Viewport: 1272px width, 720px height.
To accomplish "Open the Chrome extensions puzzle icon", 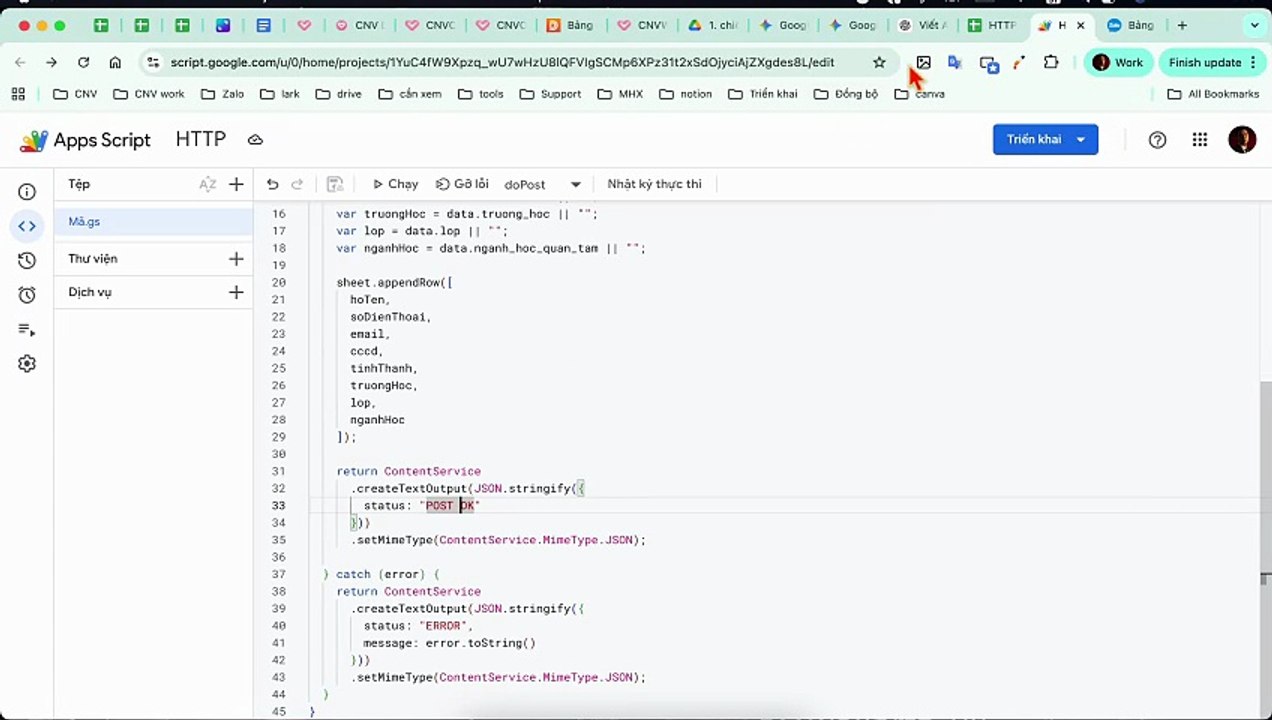I will [1051, 62].
